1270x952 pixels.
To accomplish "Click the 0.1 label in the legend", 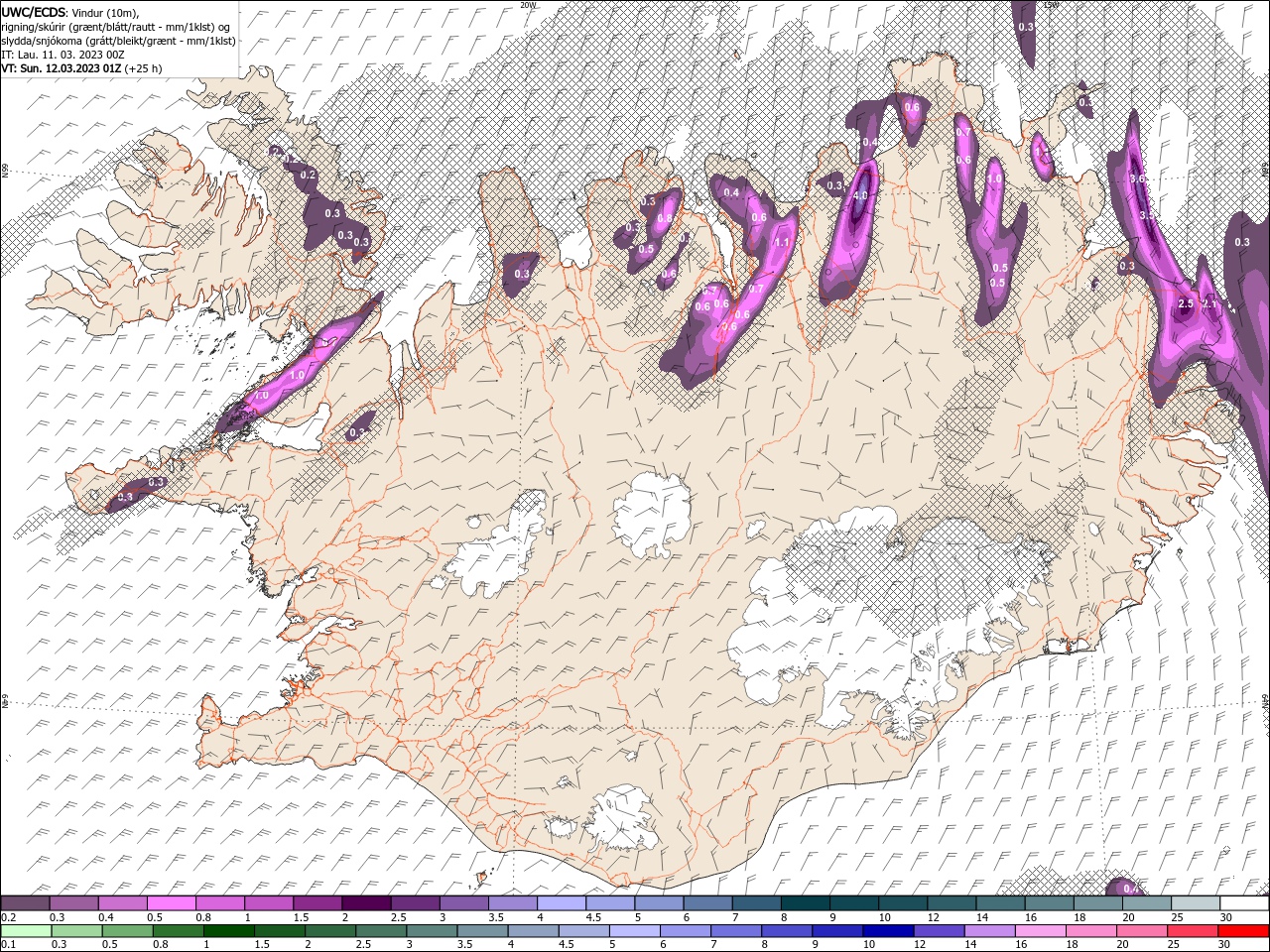I will pos(8,944).
